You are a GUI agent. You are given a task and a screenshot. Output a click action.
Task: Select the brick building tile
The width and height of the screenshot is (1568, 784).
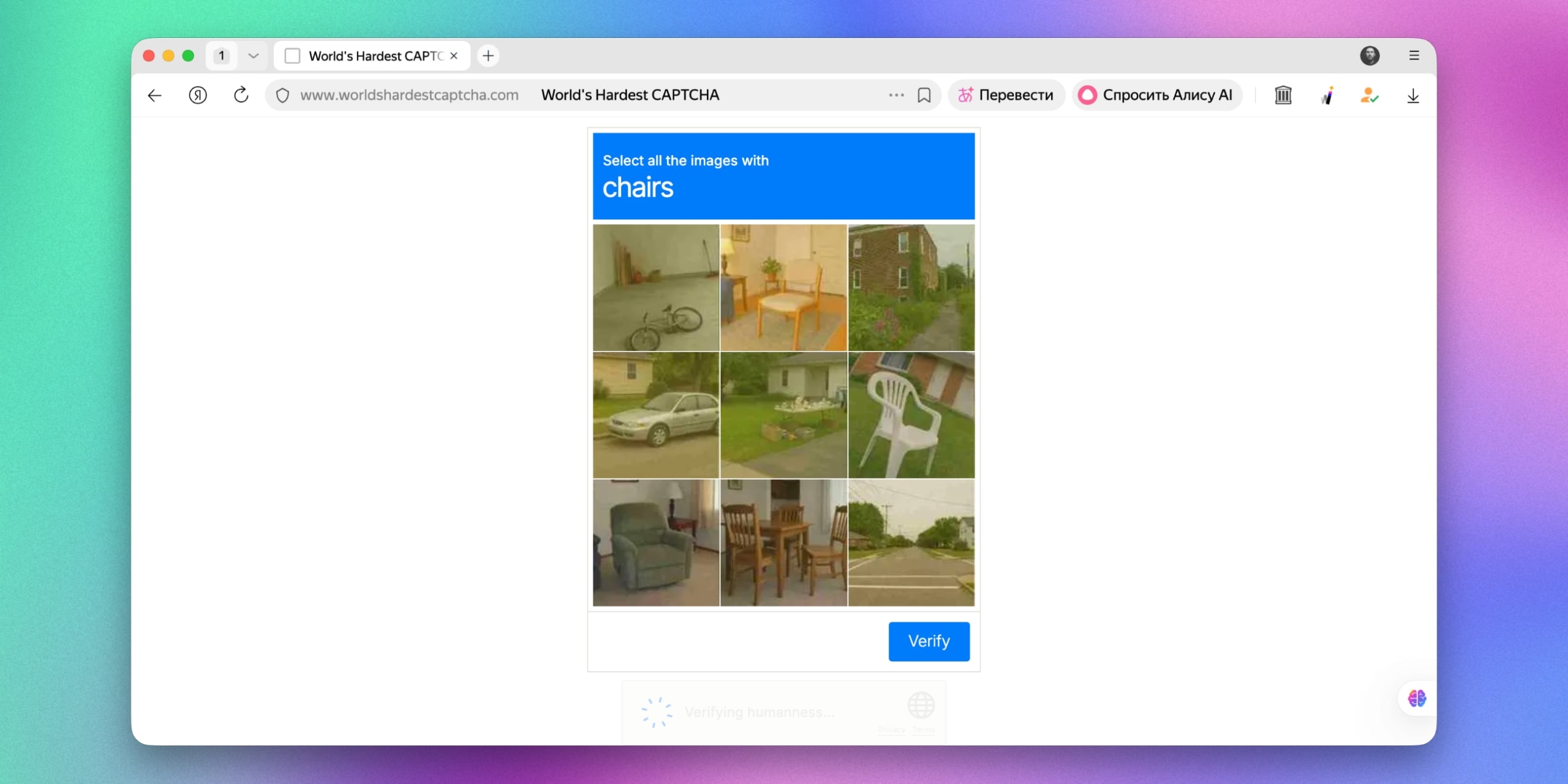pos(911,287)
